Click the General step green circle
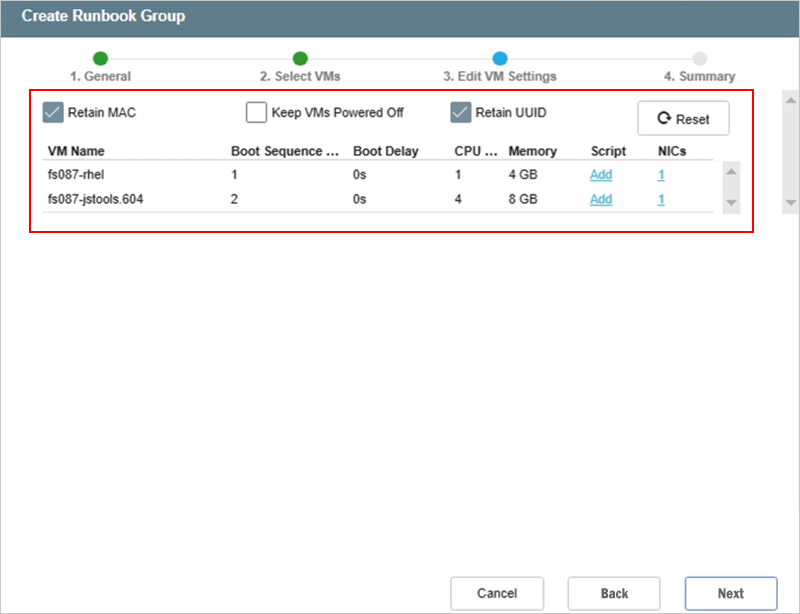The image size is (800, 614). [100, 59]
